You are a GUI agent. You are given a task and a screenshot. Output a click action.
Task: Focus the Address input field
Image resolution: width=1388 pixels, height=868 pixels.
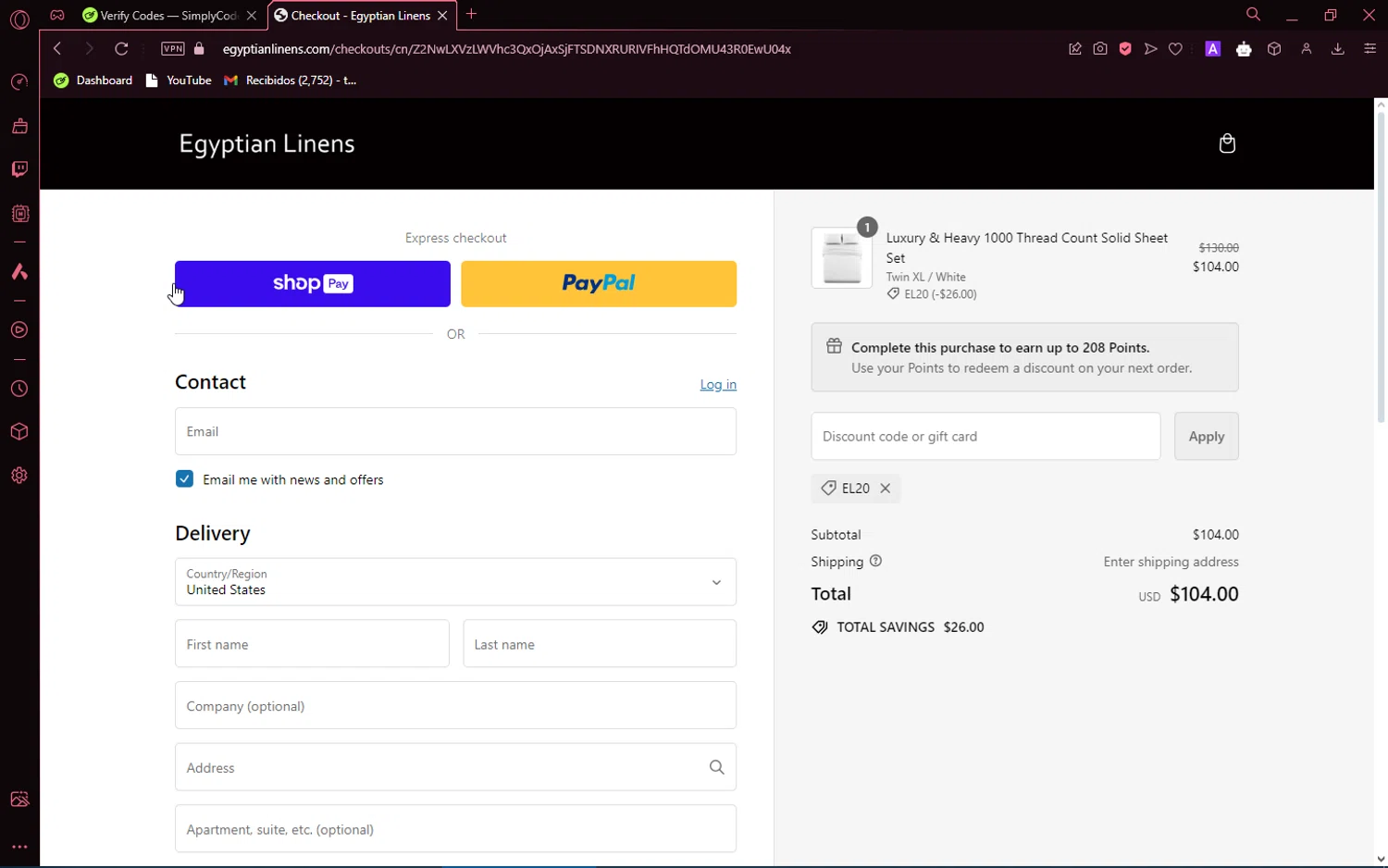point(455,767)
